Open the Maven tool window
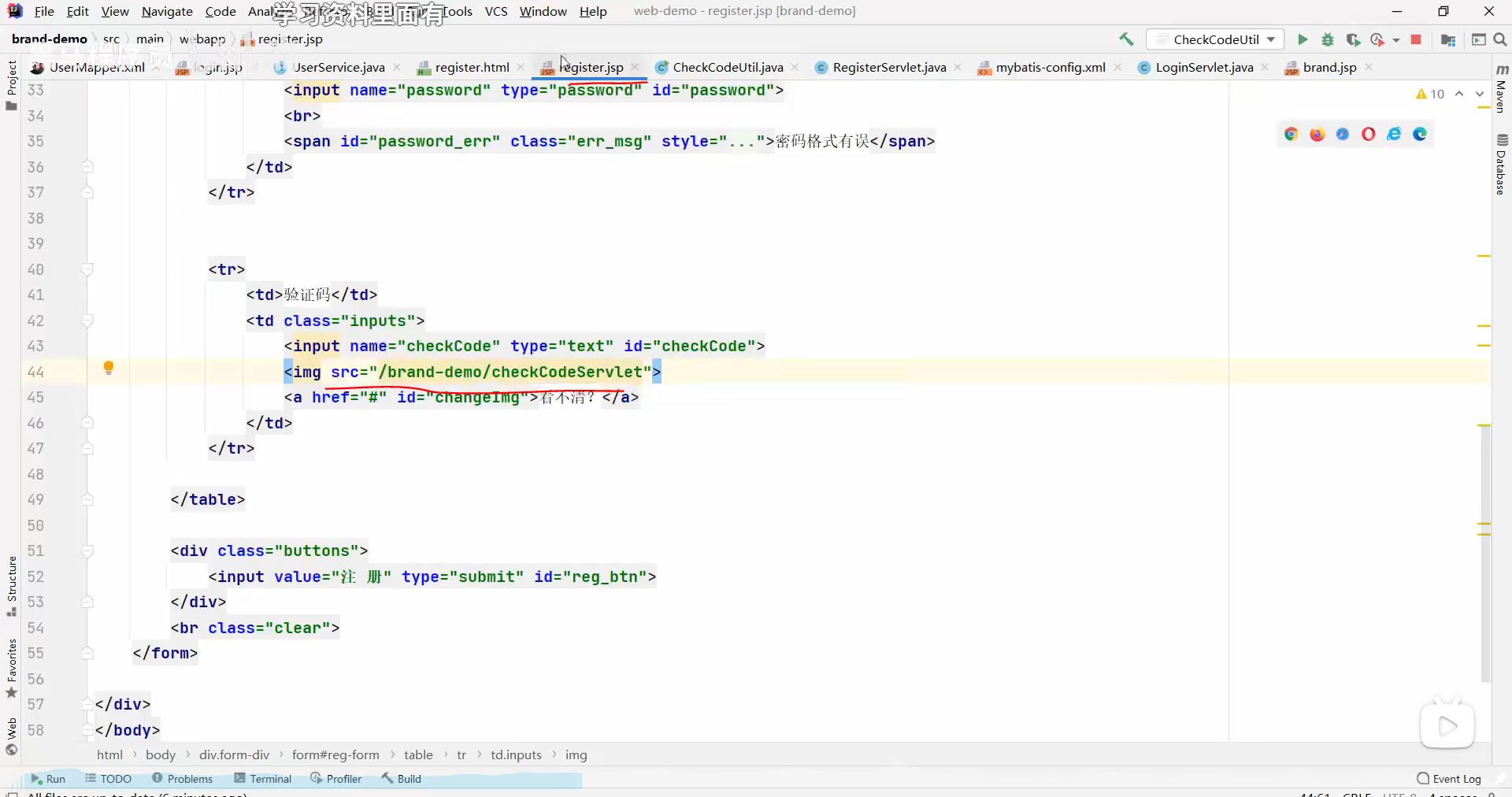 point(1502,87)
